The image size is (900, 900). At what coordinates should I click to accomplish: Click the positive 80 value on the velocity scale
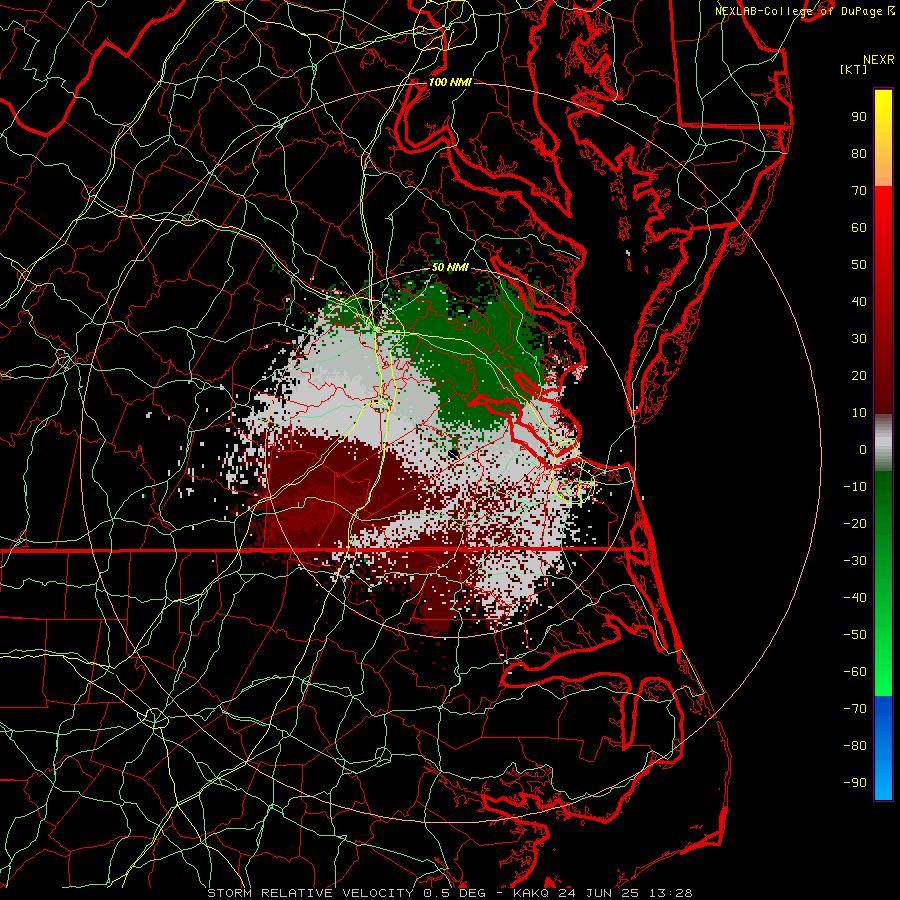point(859,153)
